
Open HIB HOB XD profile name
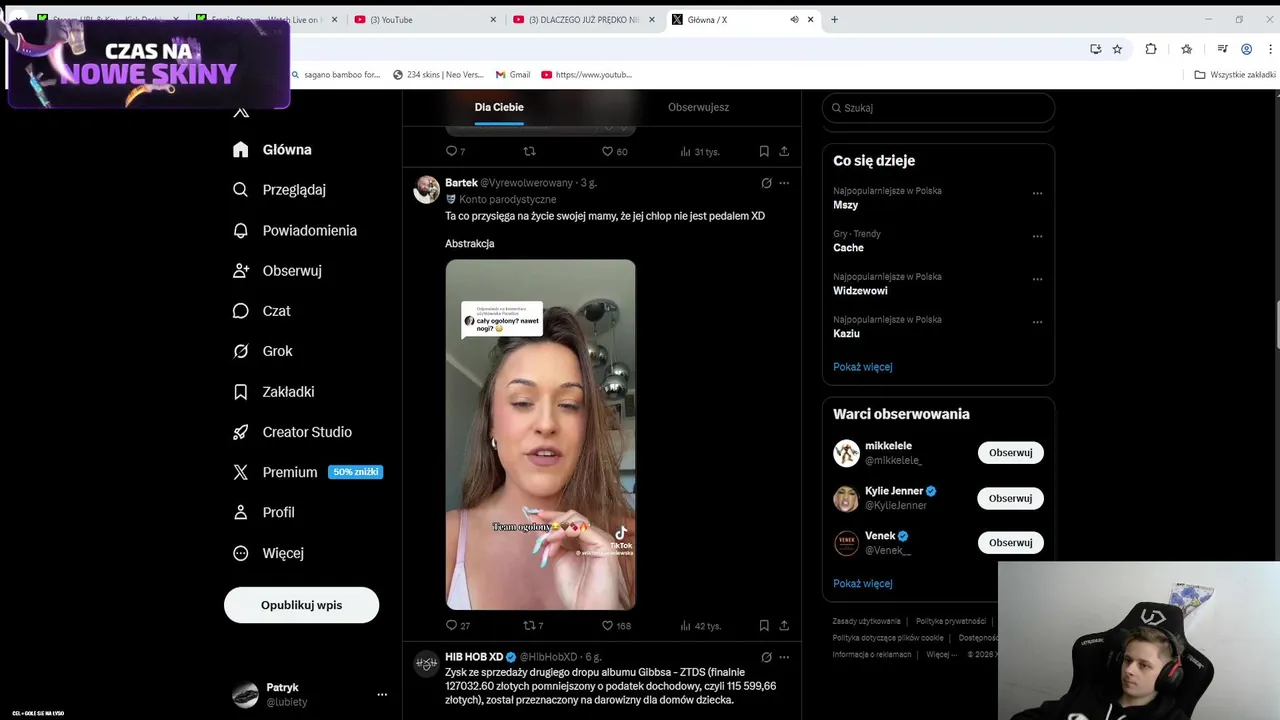coord(474,657)
